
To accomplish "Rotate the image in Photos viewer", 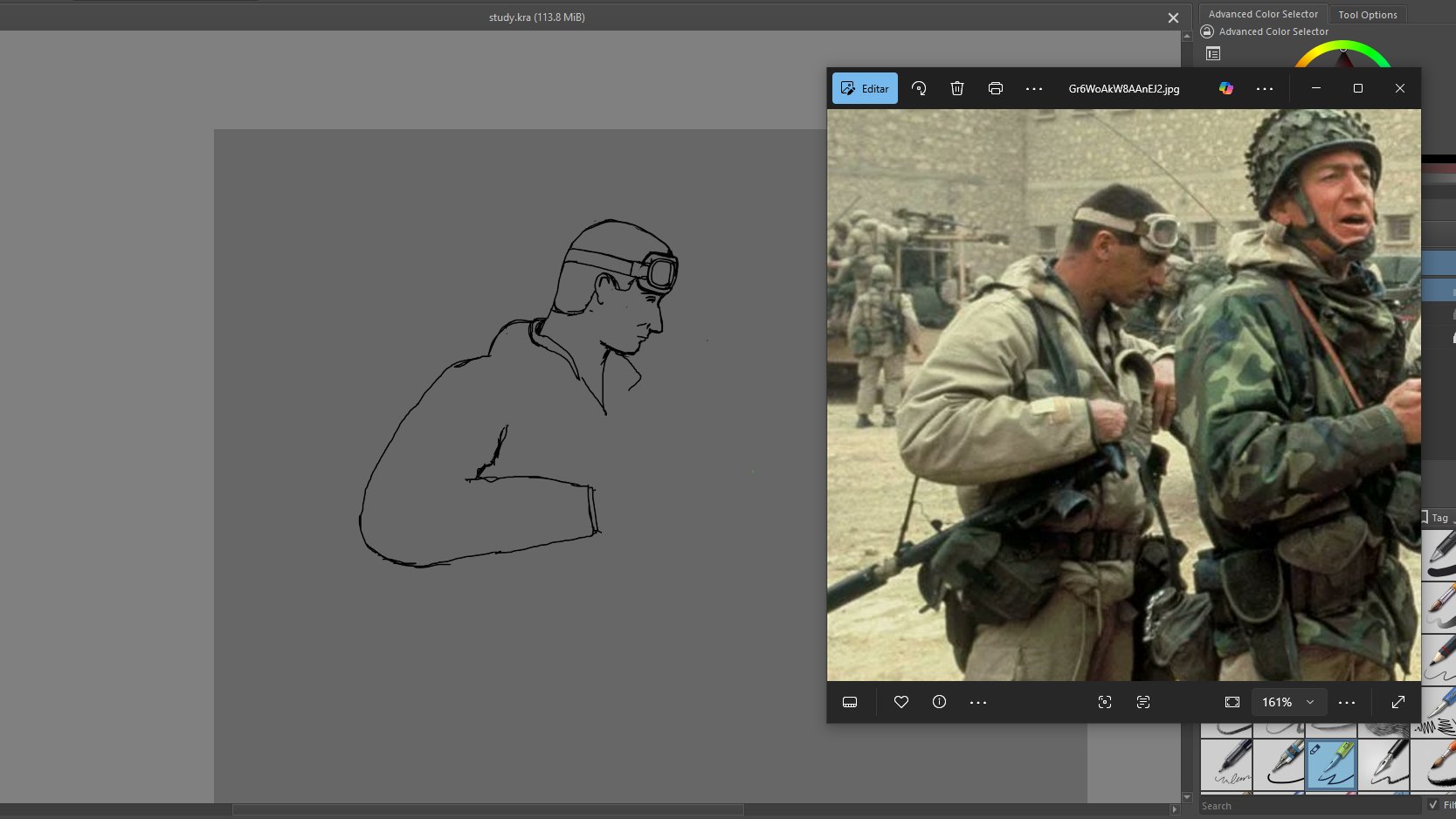I will 919,88.
